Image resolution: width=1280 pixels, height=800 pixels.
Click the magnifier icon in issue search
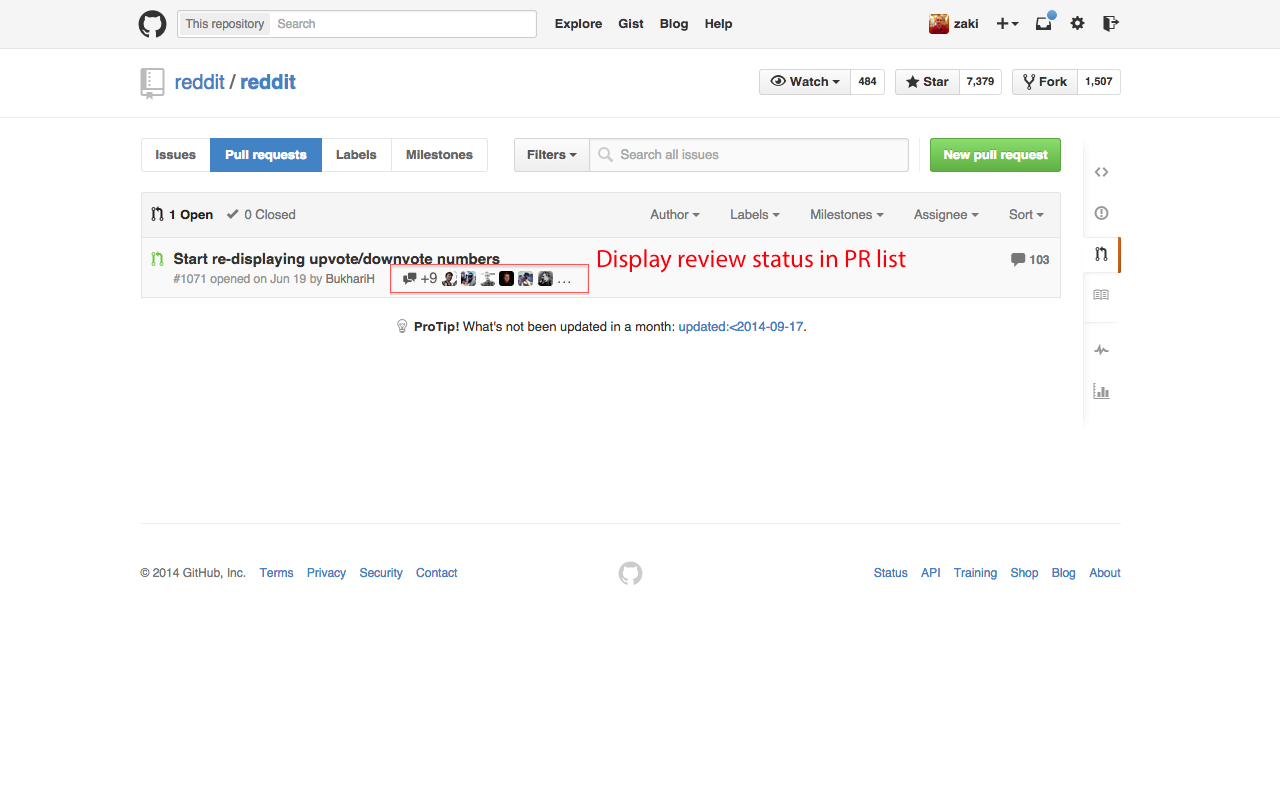coord(605,155)
